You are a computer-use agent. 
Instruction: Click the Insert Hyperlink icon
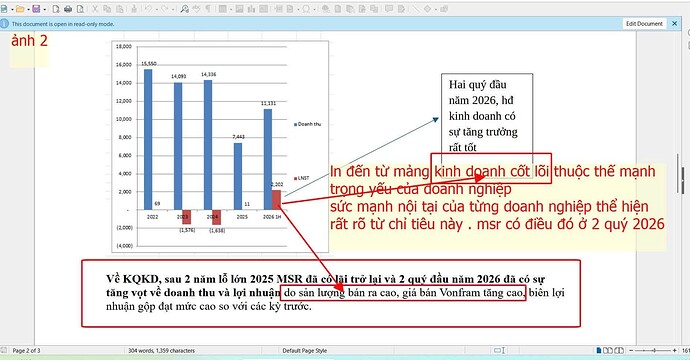click(325, 9)
